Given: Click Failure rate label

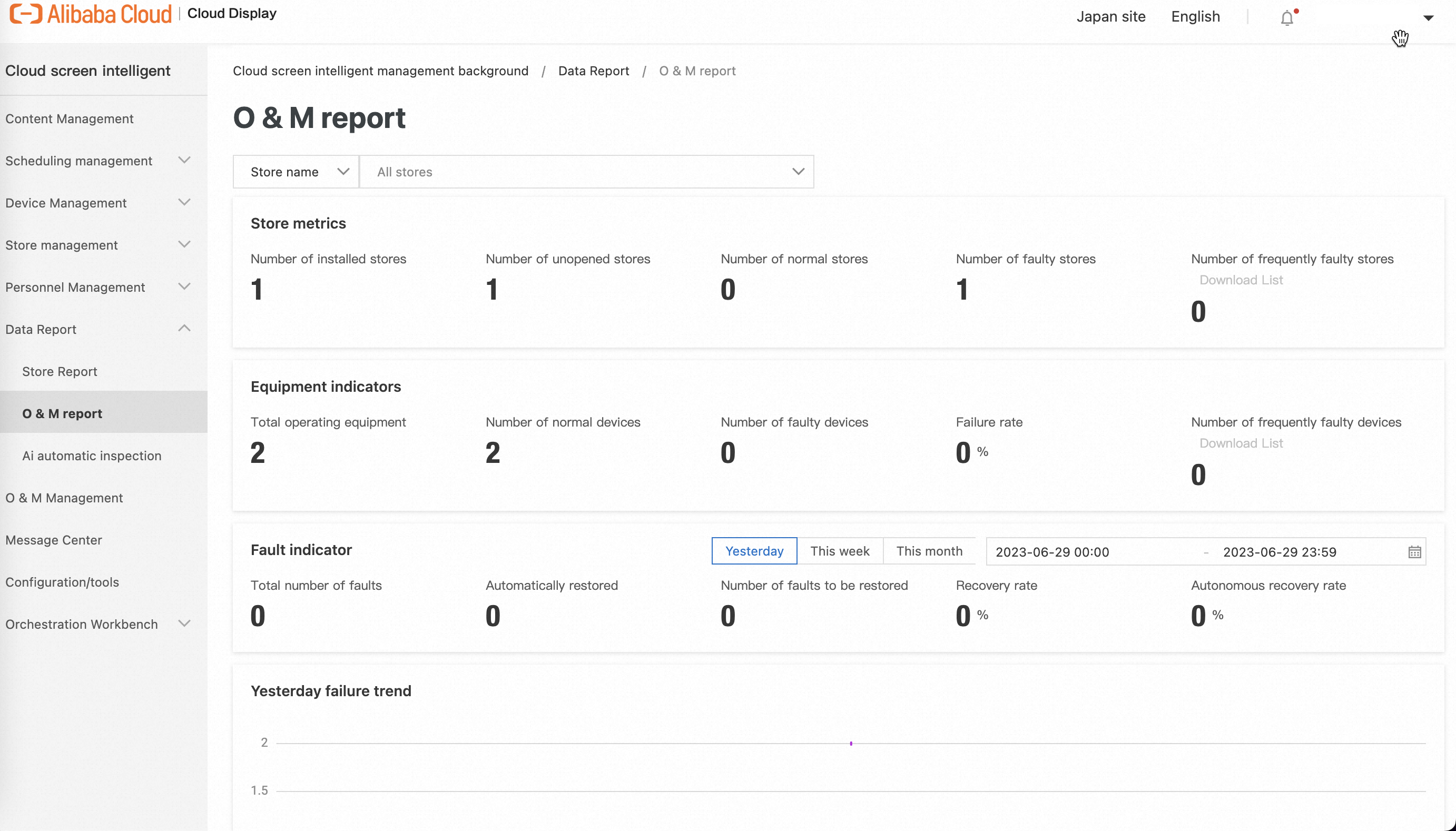Looking at the screenshot, I should 989,422.
